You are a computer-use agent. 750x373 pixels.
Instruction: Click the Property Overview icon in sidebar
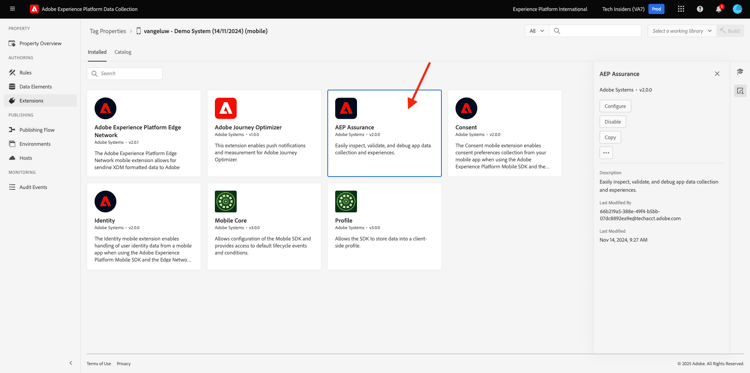click(x=12, y=44)
